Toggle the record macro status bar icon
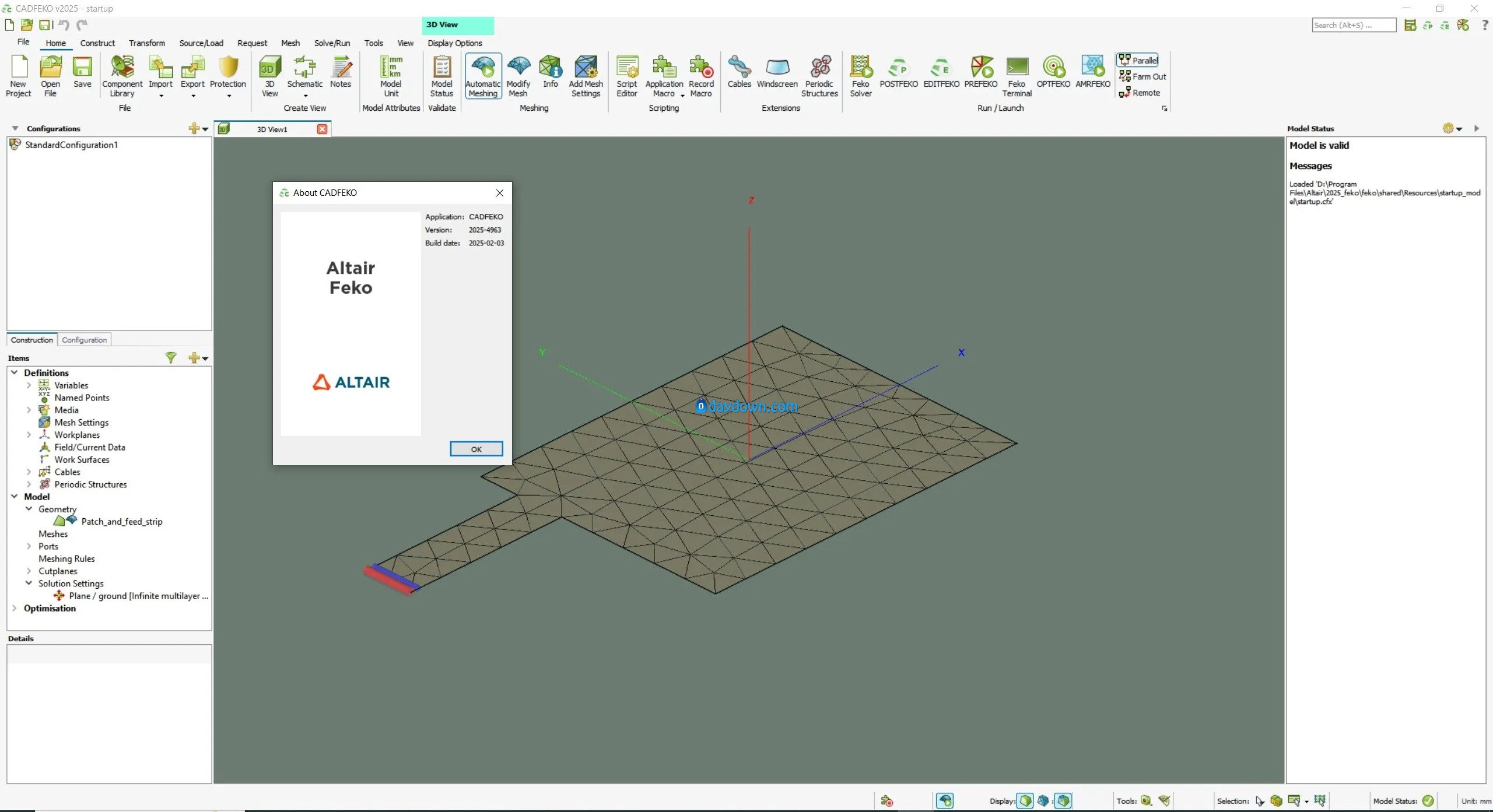The image size is (1493, 812). [887, 800]
